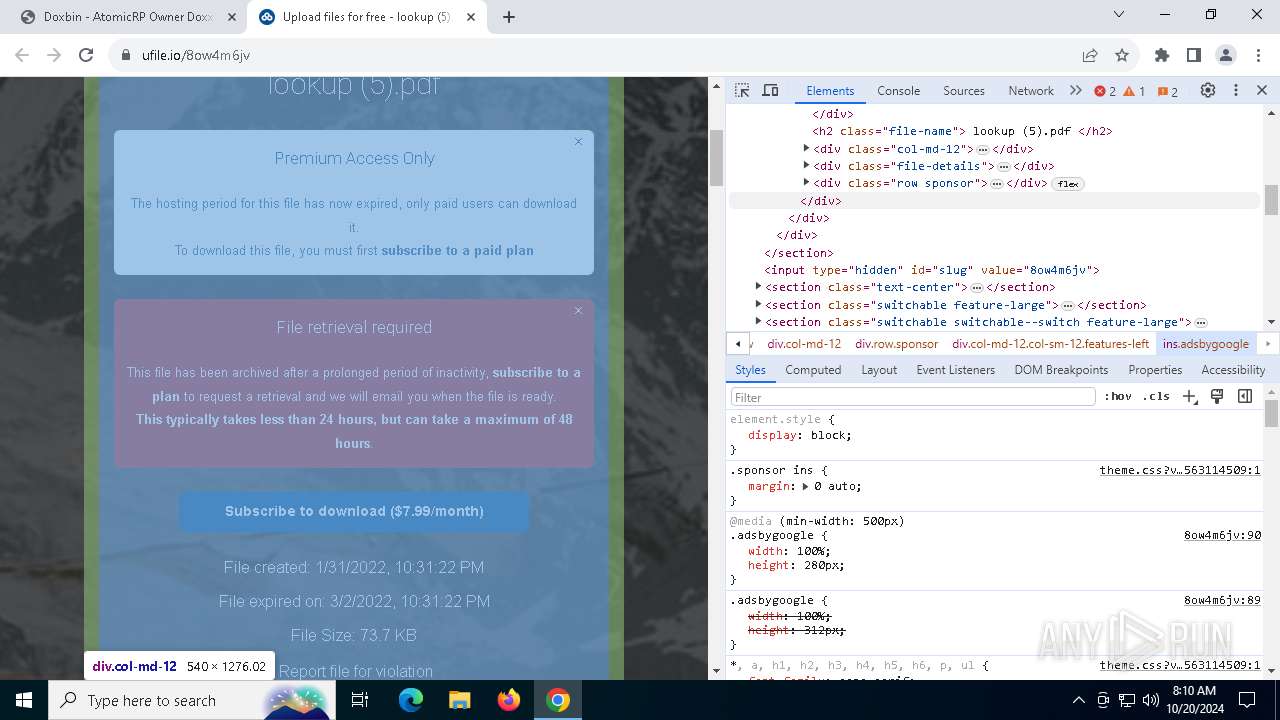Click the yellow warnings count badge

point(1134,91)
